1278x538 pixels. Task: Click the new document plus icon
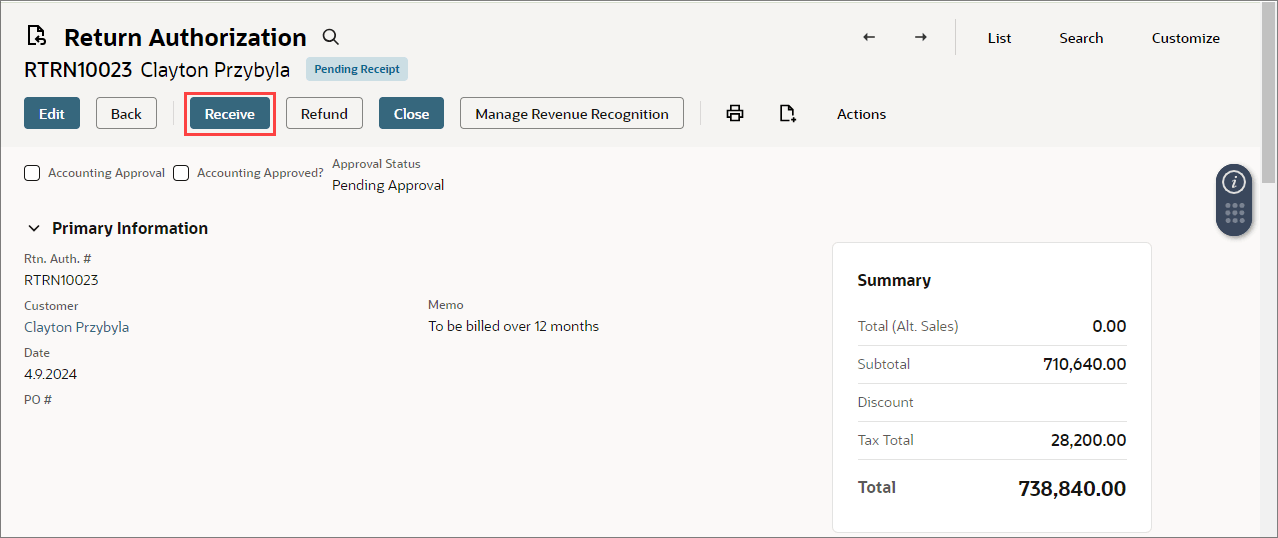pos(788,113)
